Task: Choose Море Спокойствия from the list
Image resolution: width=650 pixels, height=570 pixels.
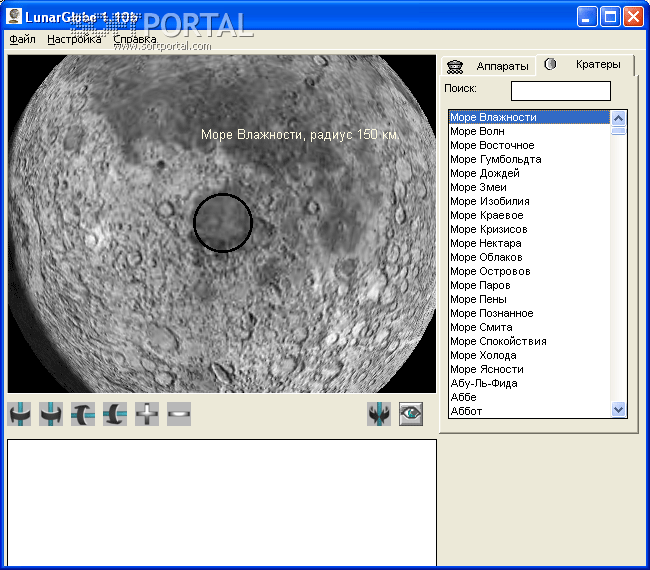Action: [498, 341]
